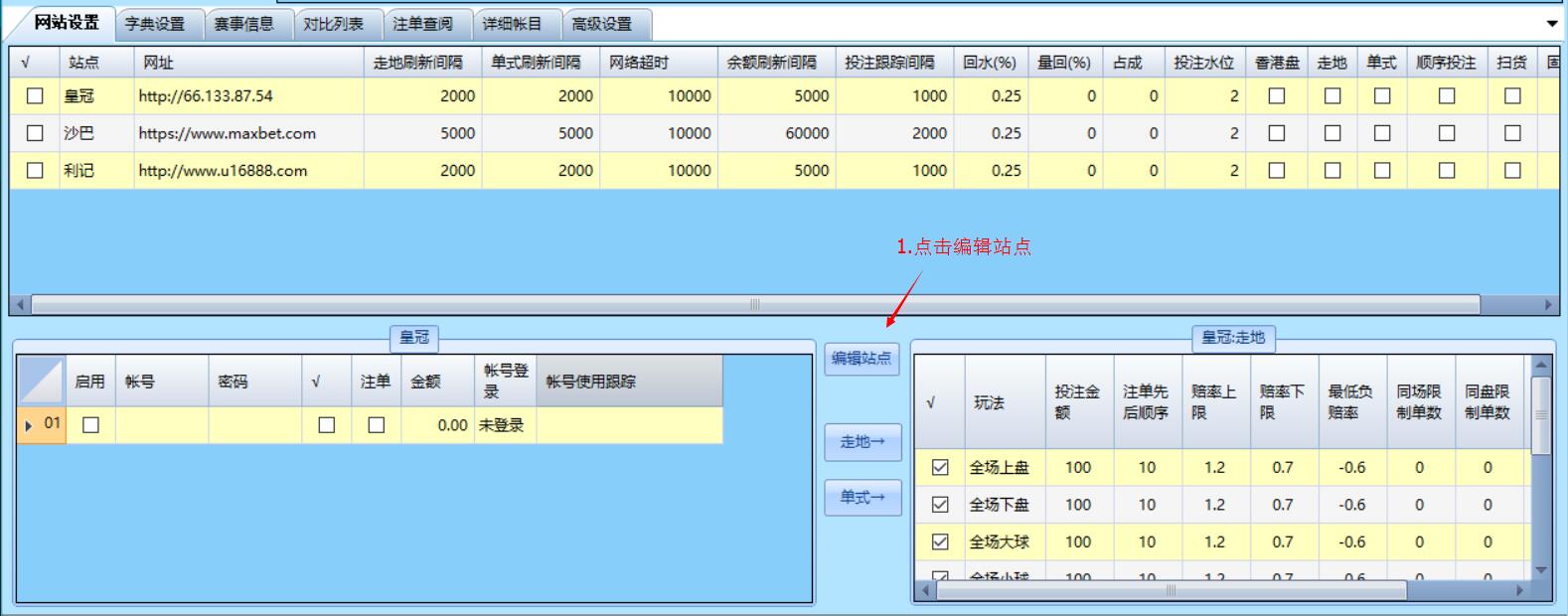This screenshot has width=1568, height=616.
Task: Tick the 利记 site row checkbox
Action: click(x=35, y=171)
